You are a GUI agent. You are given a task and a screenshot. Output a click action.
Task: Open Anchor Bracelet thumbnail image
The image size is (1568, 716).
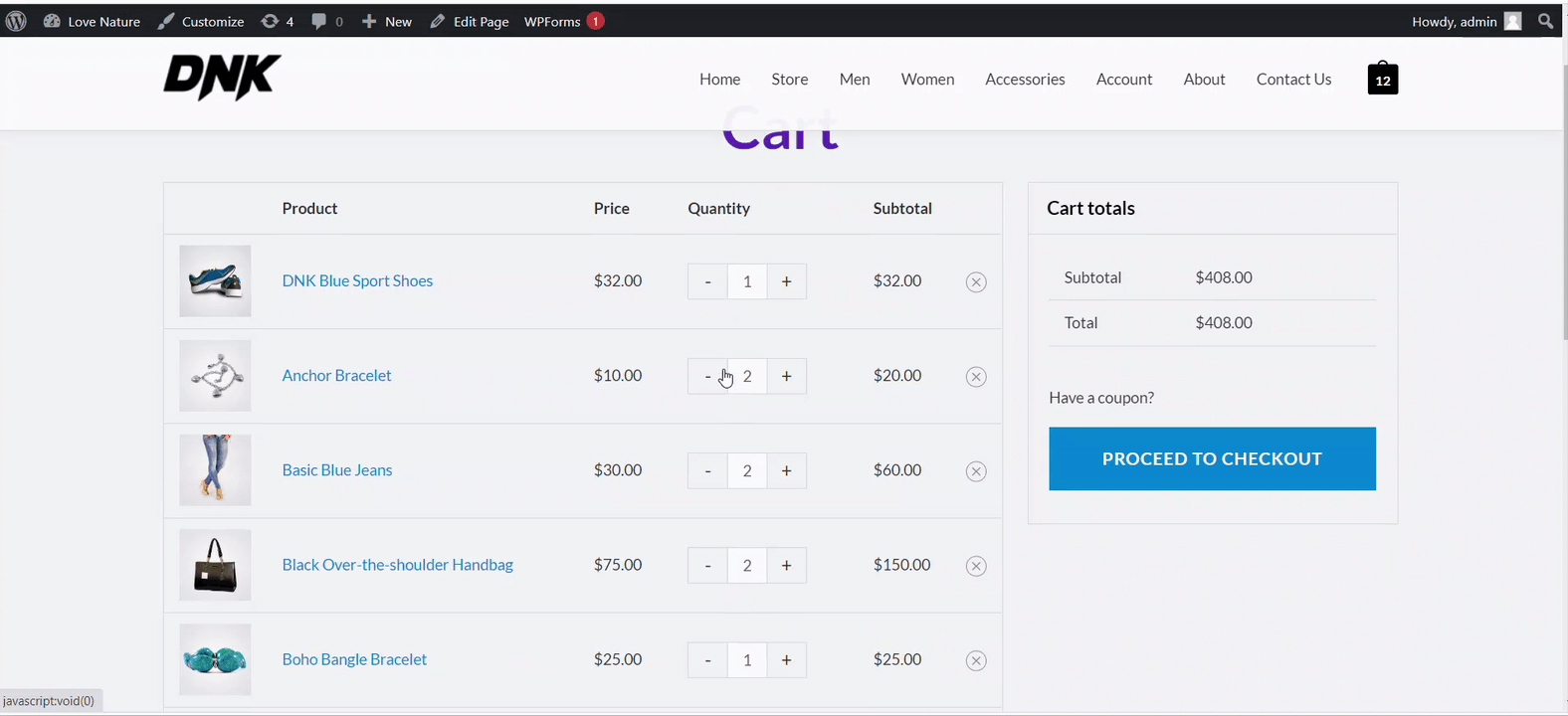coord(215,376)
